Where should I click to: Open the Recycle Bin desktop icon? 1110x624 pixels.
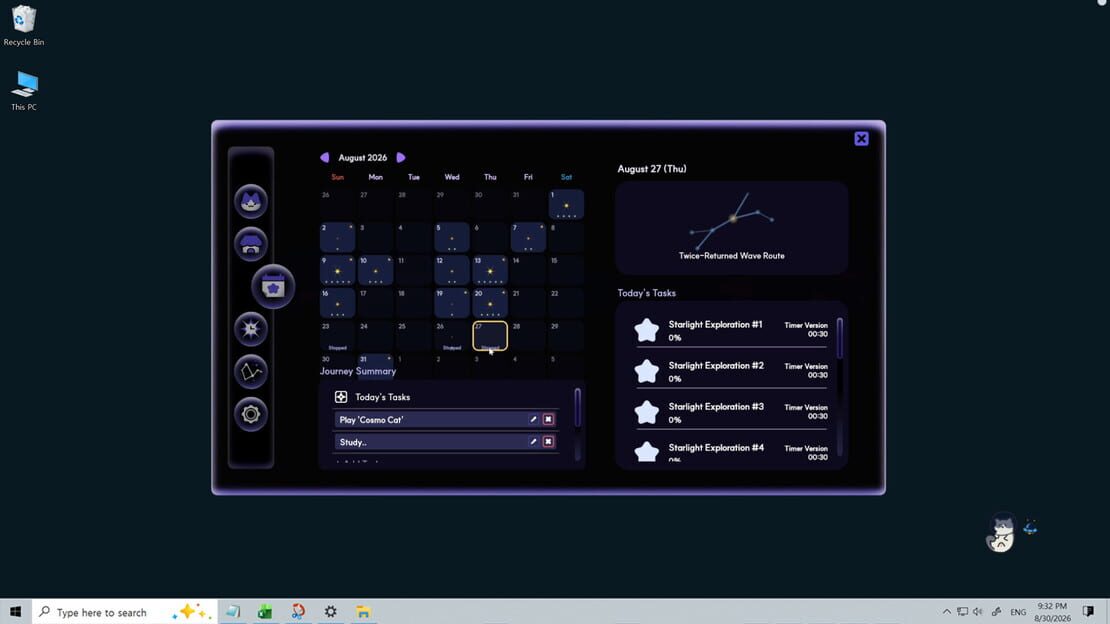tap(23, 25)
